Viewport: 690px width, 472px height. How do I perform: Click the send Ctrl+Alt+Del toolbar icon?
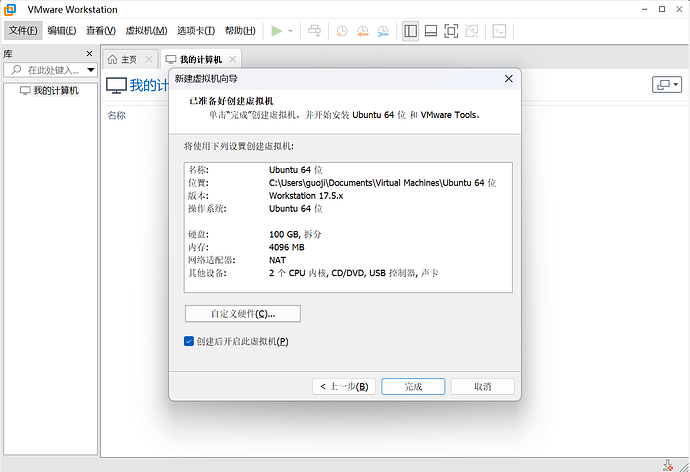(x=314, y=31)
